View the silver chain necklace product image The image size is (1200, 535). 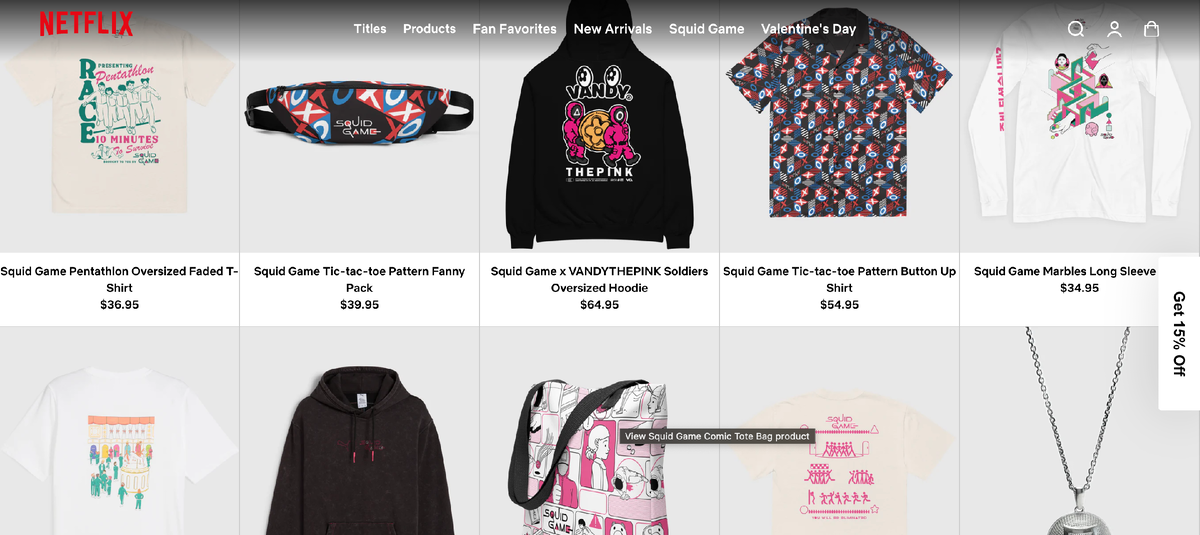(1080, 431)
